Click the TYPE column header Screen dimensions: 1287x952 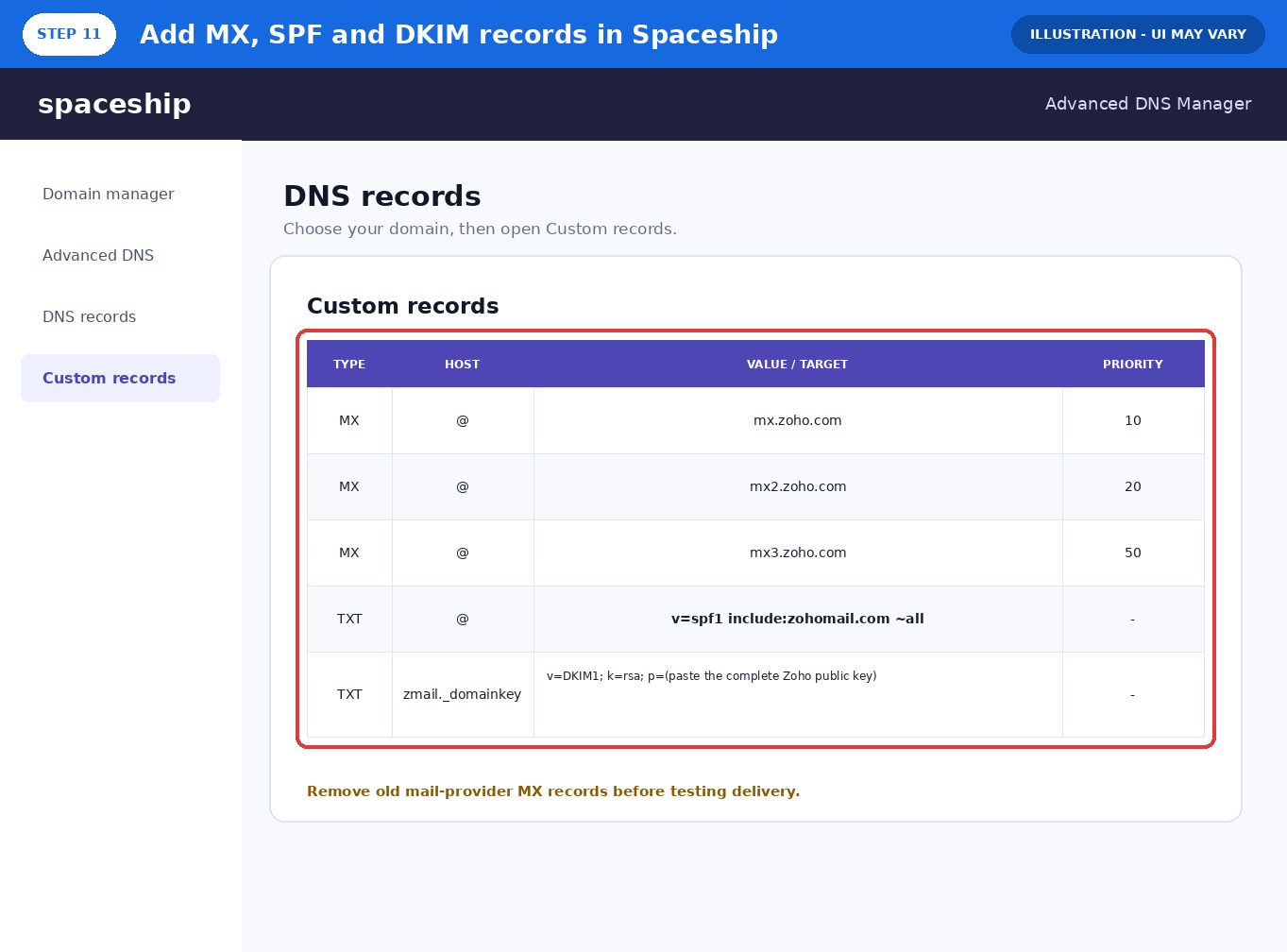[349, 364]
